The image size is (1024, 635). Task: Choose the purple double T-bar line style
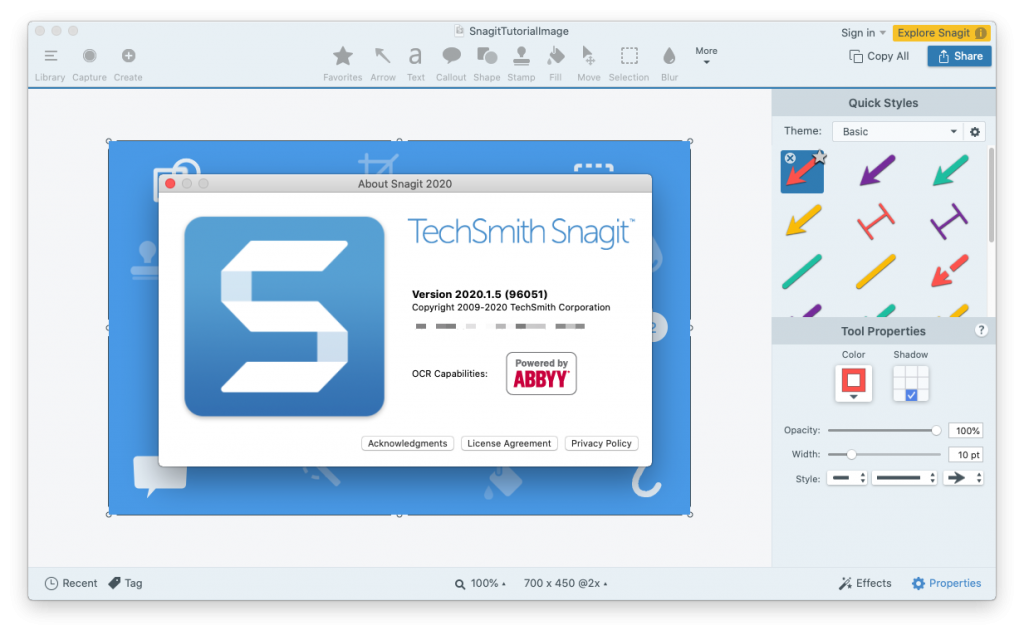pyautogui.click(x=949, y=221)
